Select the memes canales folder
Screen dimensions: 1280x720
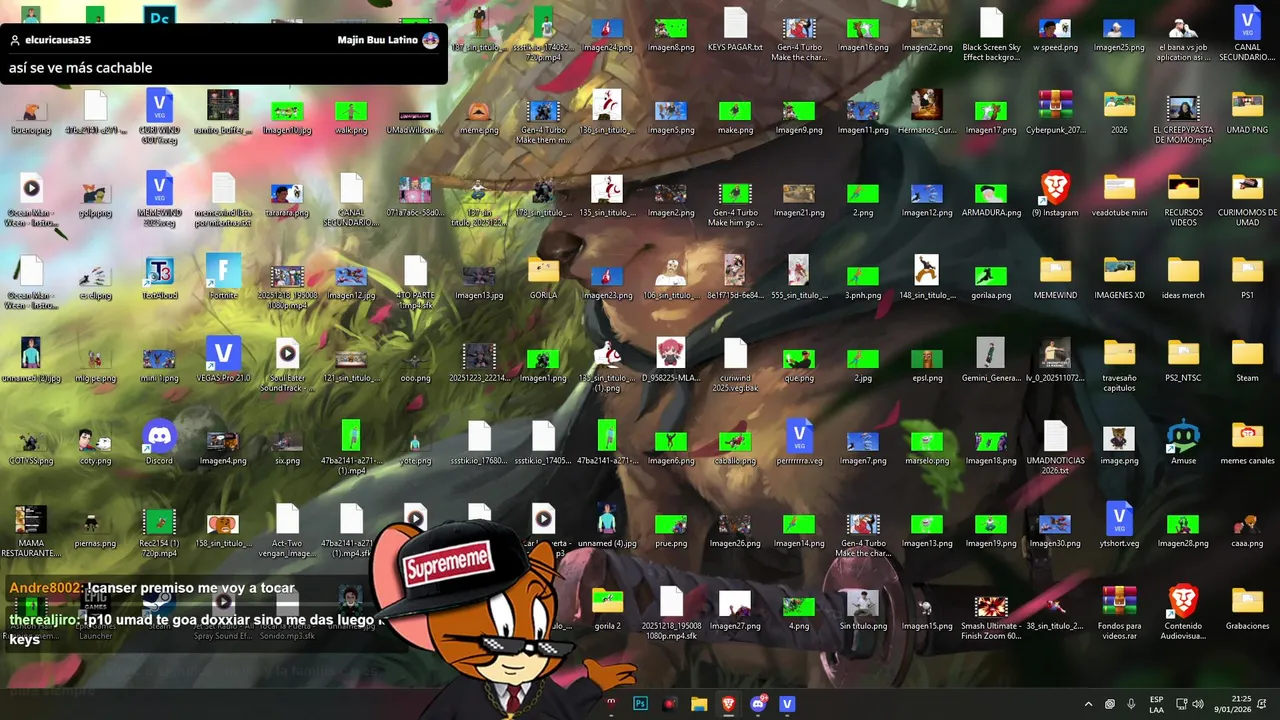(x=1247, y=442)
